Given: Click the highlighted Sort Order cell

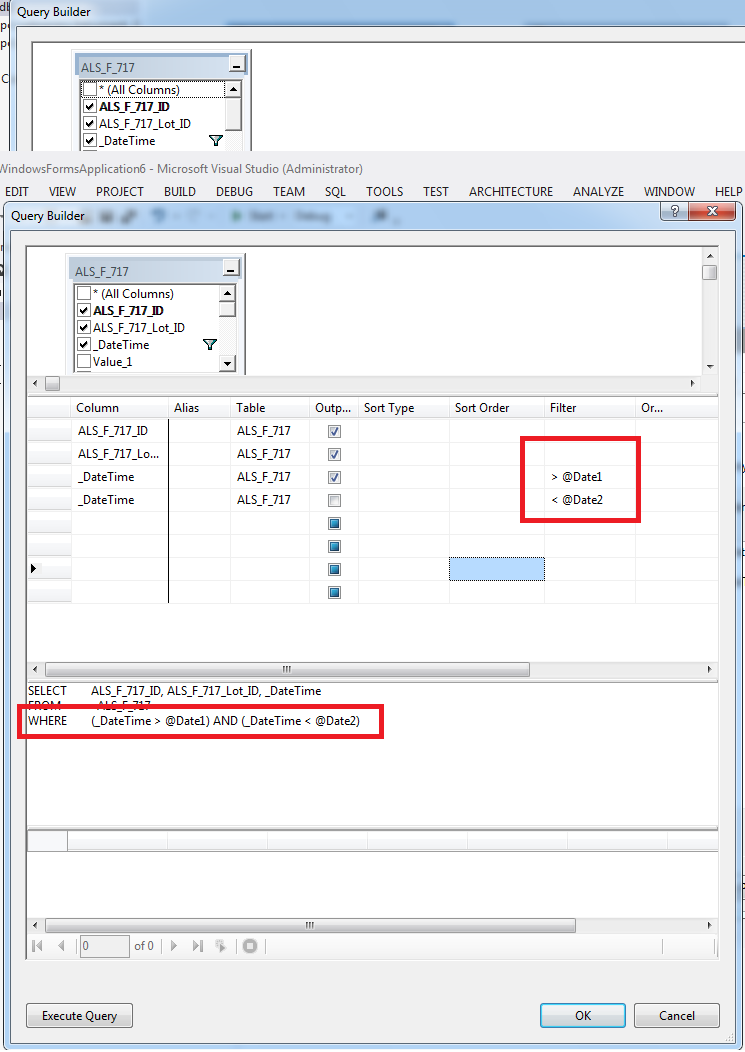Looking at the screenshot, I should (x=497, y=569).
